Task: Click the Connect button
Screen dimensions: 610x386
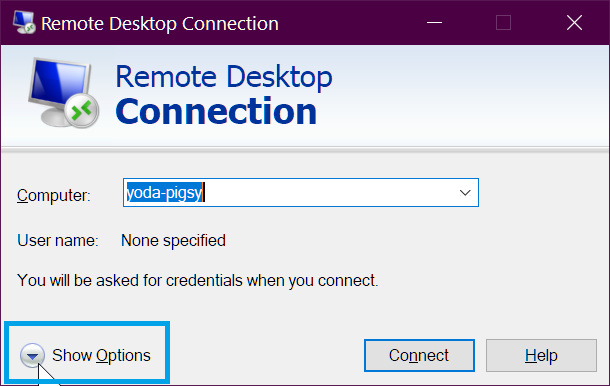Action: [419, 355]
